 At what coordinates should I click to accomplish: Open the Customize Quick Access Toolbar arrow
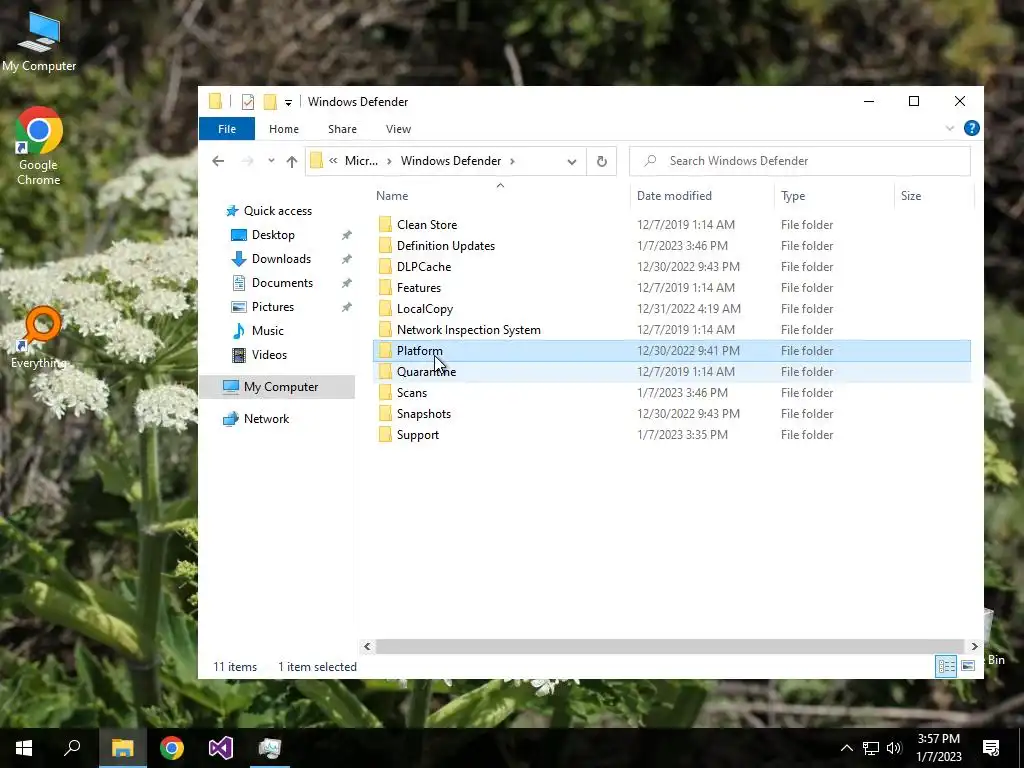[x=288, y=103]
